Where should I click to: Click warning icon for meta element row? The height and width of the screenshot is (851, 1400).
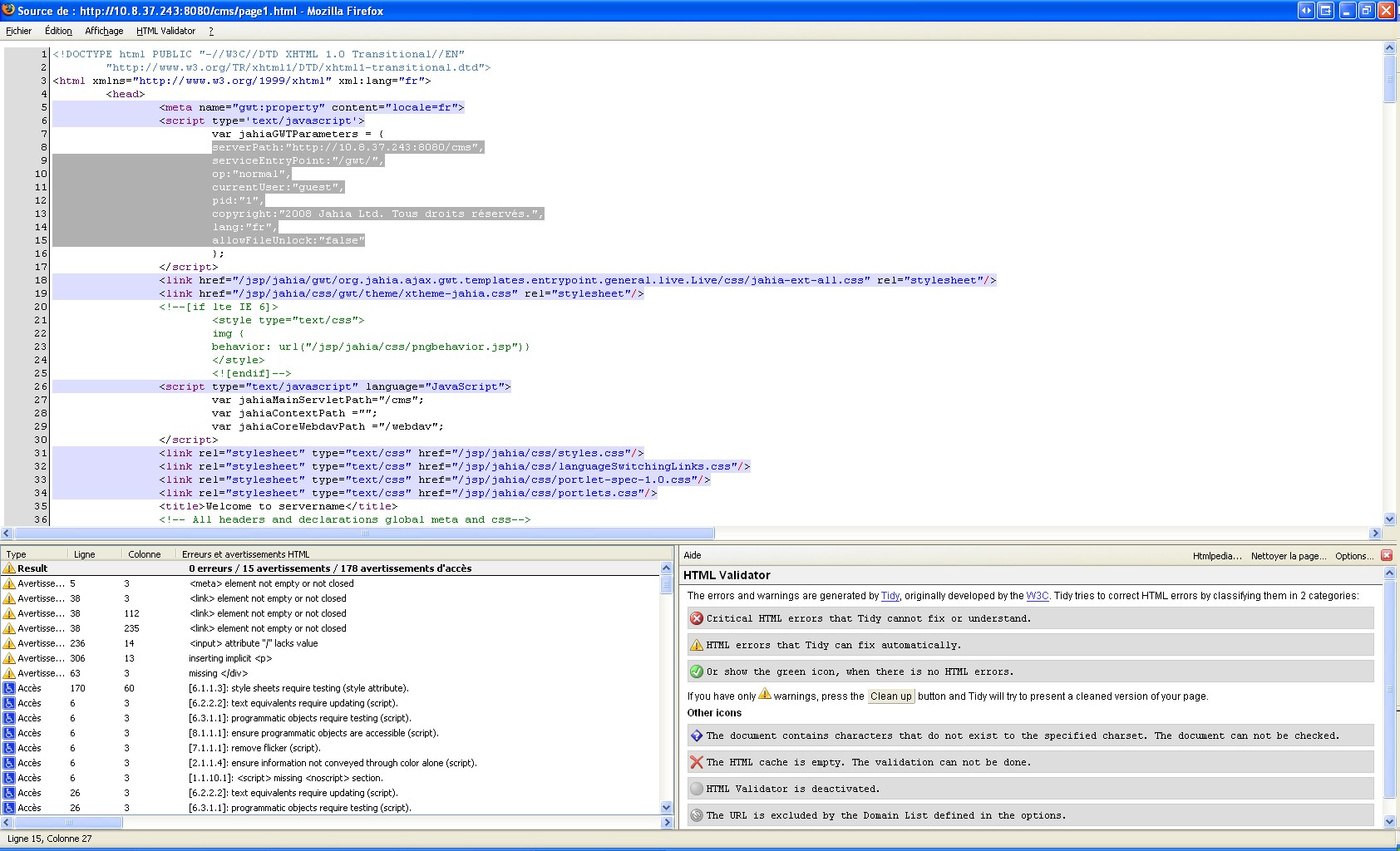click(9, 583)
